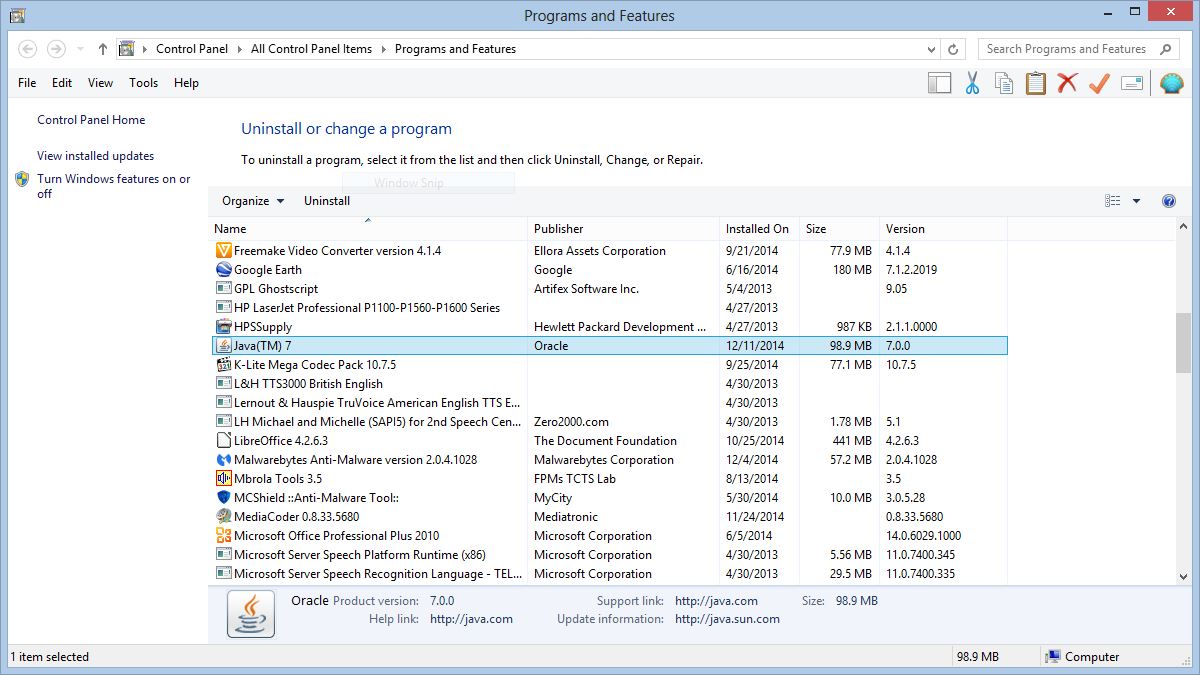Click Control Panel in address breadcrumb

click(x=192, y=48)
